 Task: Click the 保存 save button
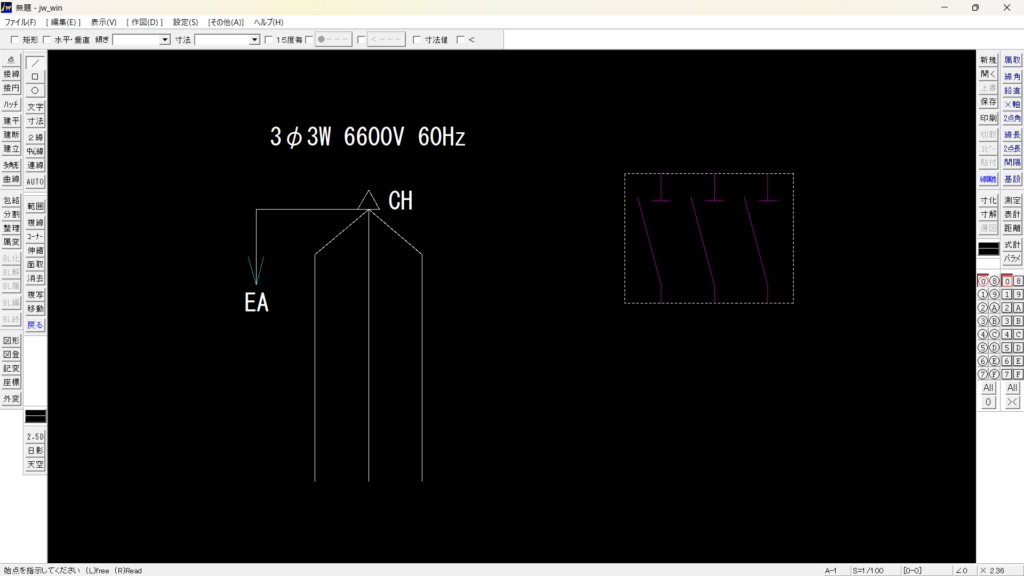(988, 102)
